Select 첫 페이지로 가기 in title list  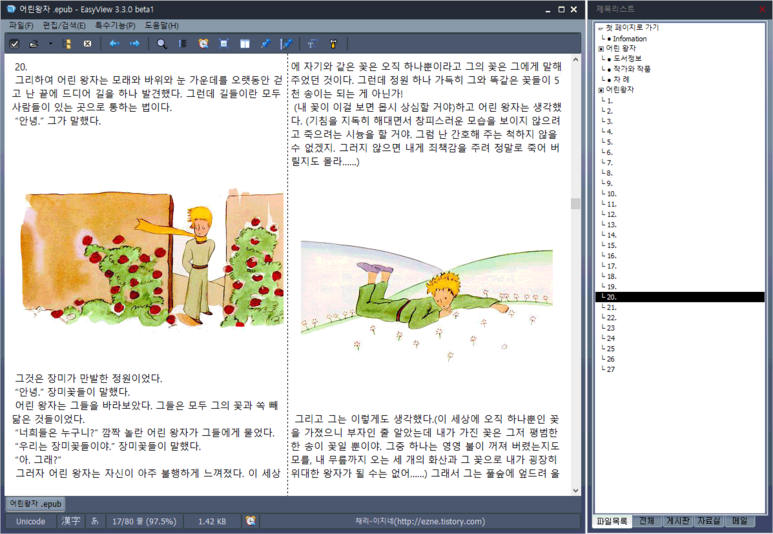coord(632,28)
